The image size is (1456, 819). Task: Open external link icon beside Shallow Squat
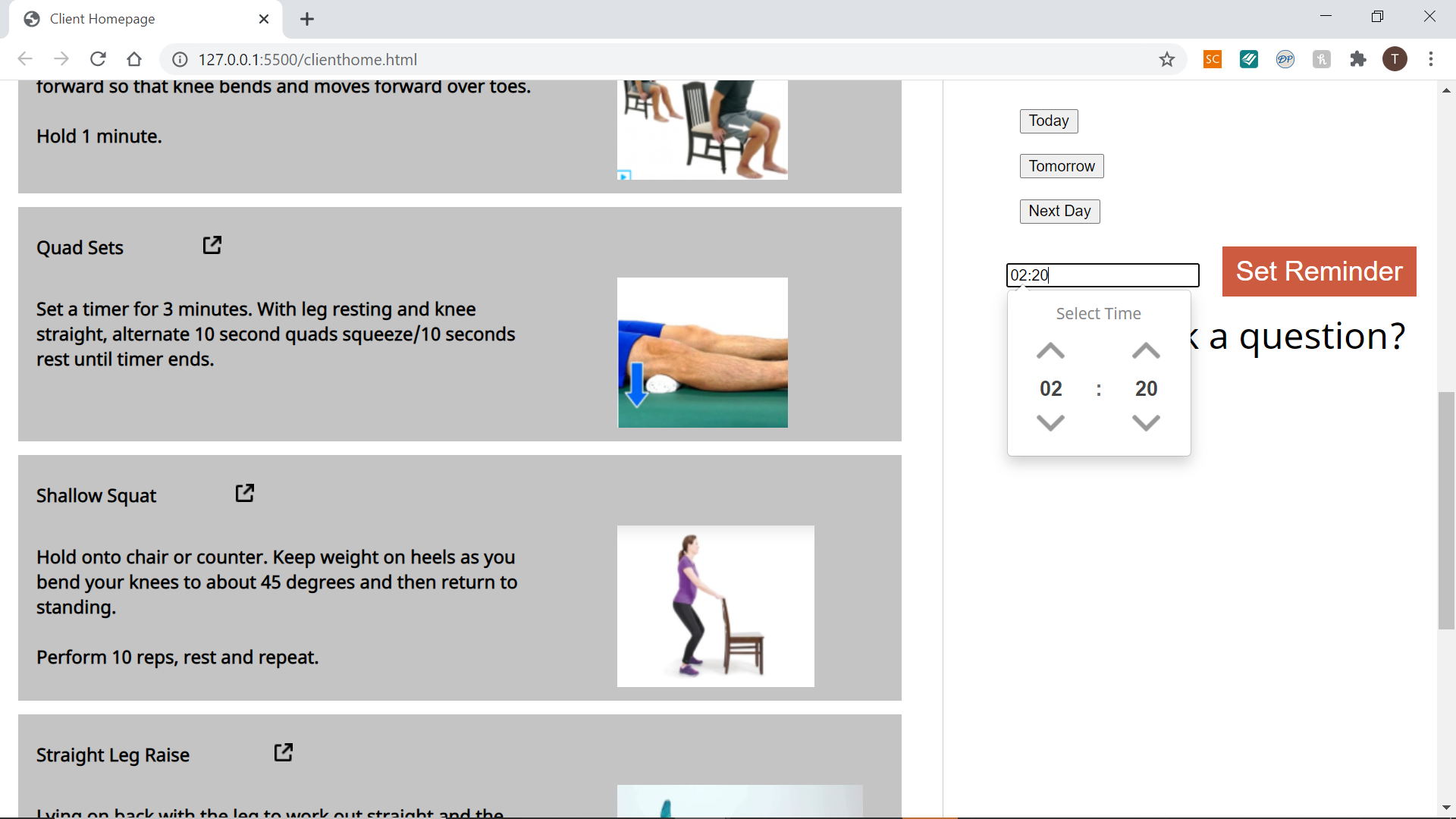click(x=244, y=493)
